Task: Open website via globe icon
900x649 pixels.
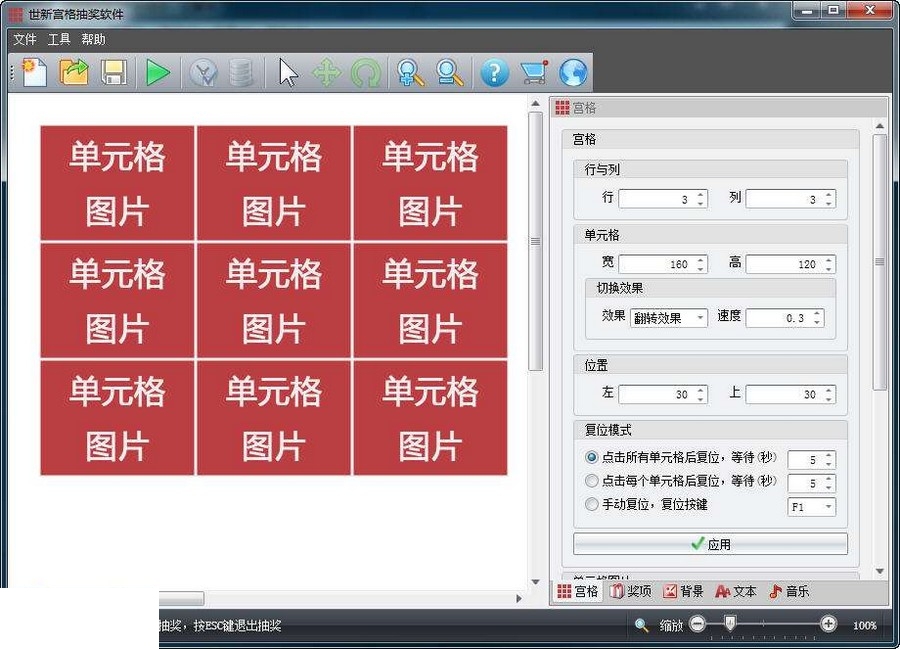Action: coord(573,73)
